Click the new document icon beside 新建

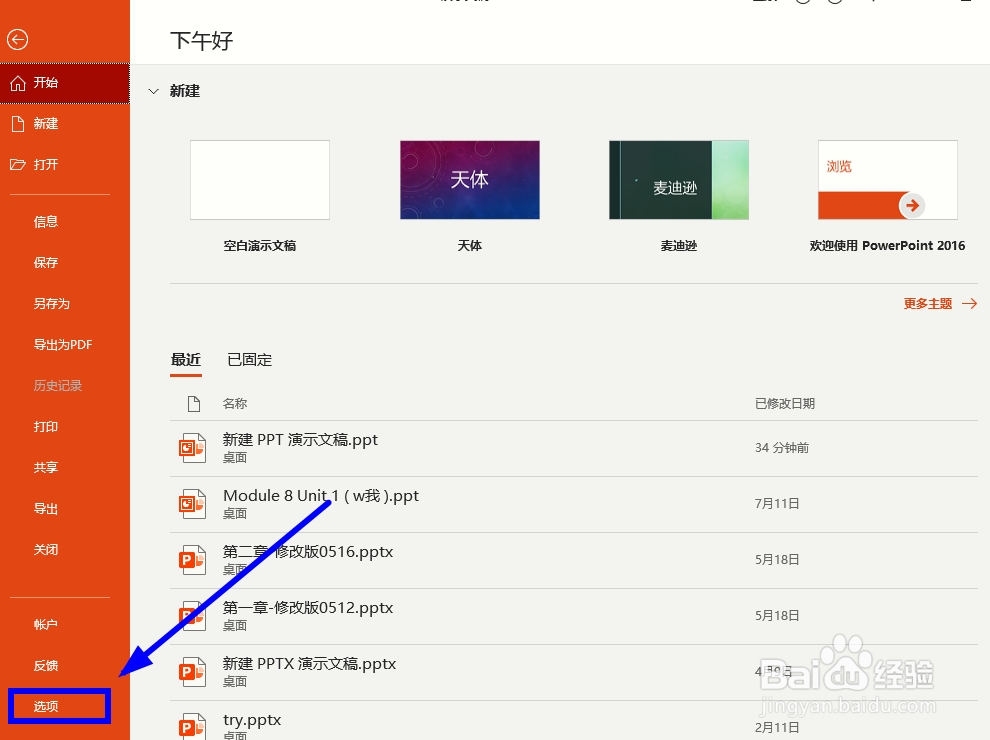(x=18, y=124)
